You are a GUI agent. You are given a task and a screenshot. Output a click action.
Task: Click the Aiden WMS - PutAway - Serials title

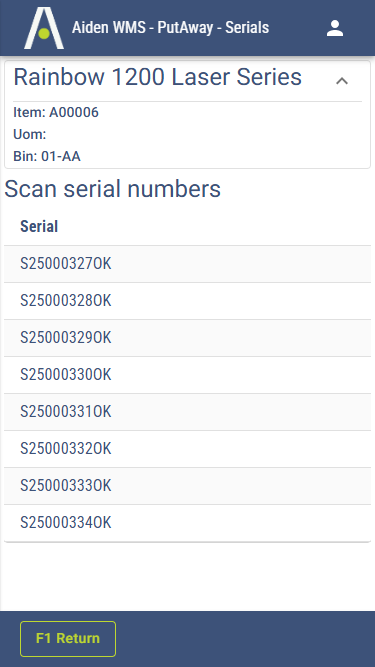click(170, 28)
